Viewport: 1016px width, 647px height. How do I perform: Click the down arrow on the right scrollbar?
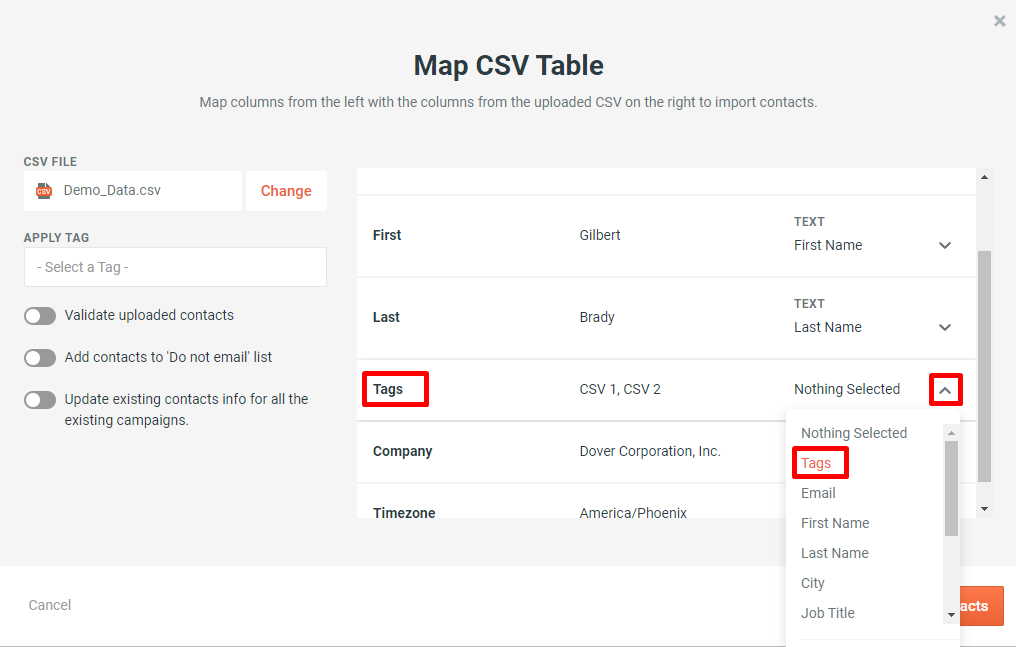tap(984, 510)
